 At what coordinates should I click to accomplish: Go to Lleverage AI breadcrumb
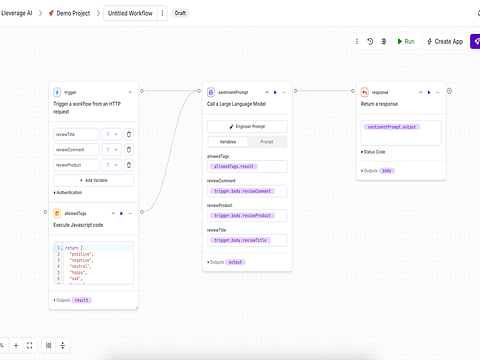click(17, 13)
